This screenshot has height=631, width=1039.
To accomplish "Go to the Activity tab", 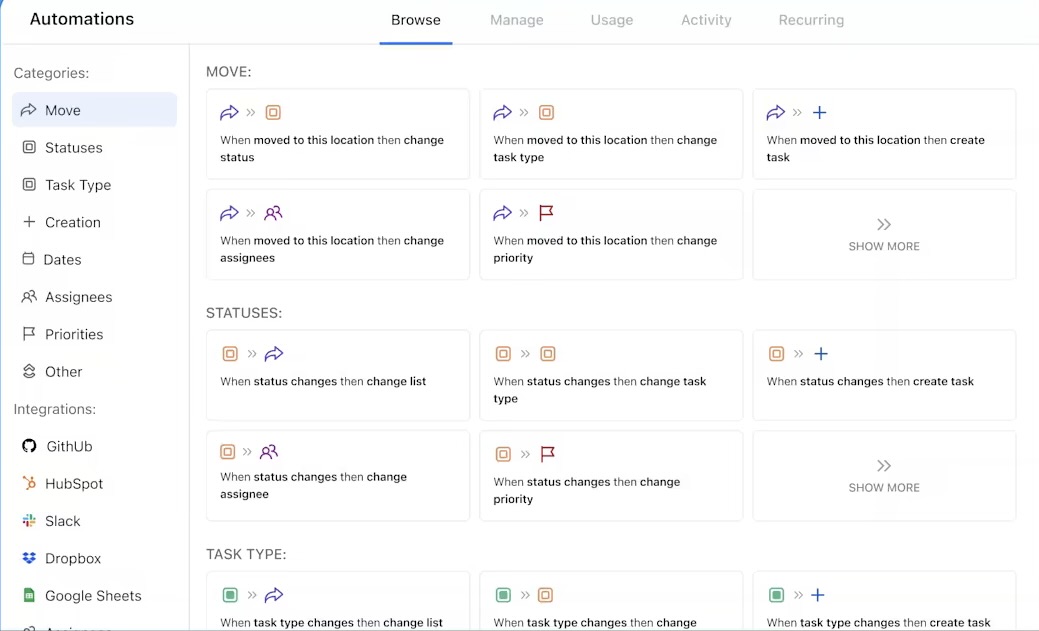I will 706,20.
